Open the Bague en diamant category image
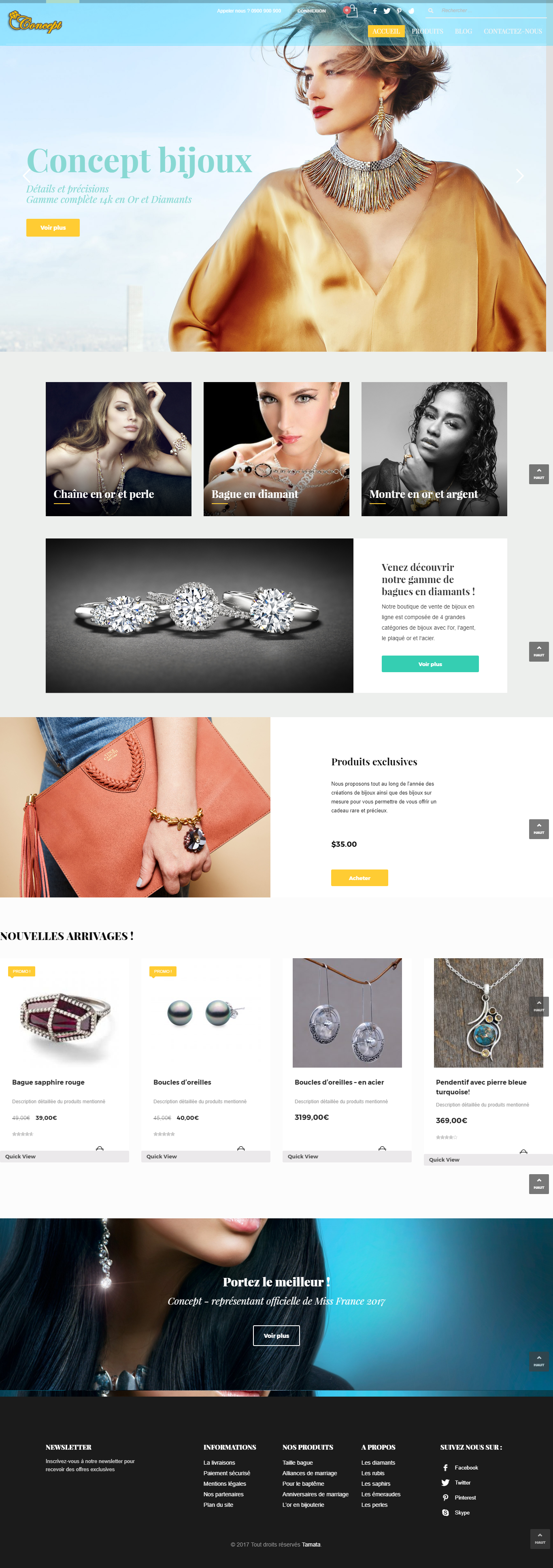The width and height of the screenshot is (553, 1568). (276, 449)
